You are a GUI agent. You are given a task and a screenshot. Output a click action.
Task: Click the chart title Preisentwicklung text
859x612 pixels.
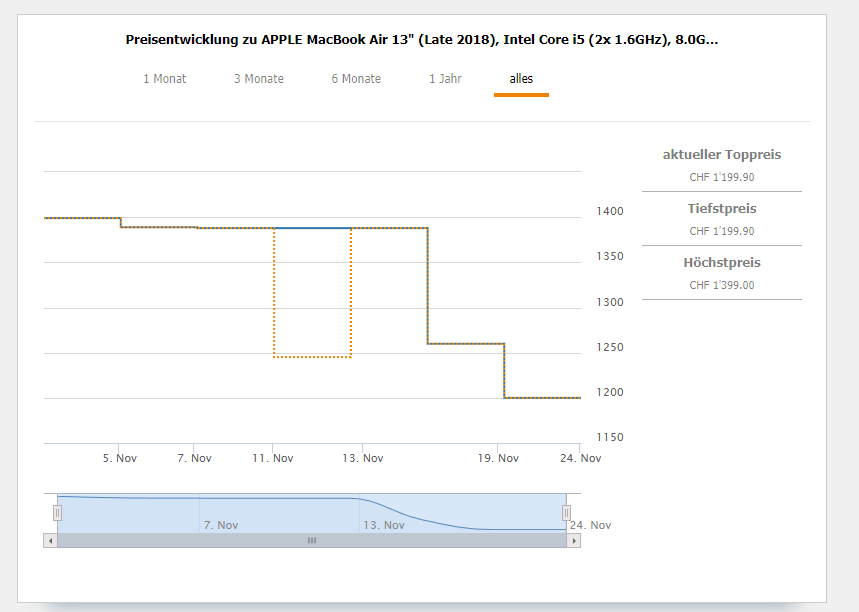point(421,40)
